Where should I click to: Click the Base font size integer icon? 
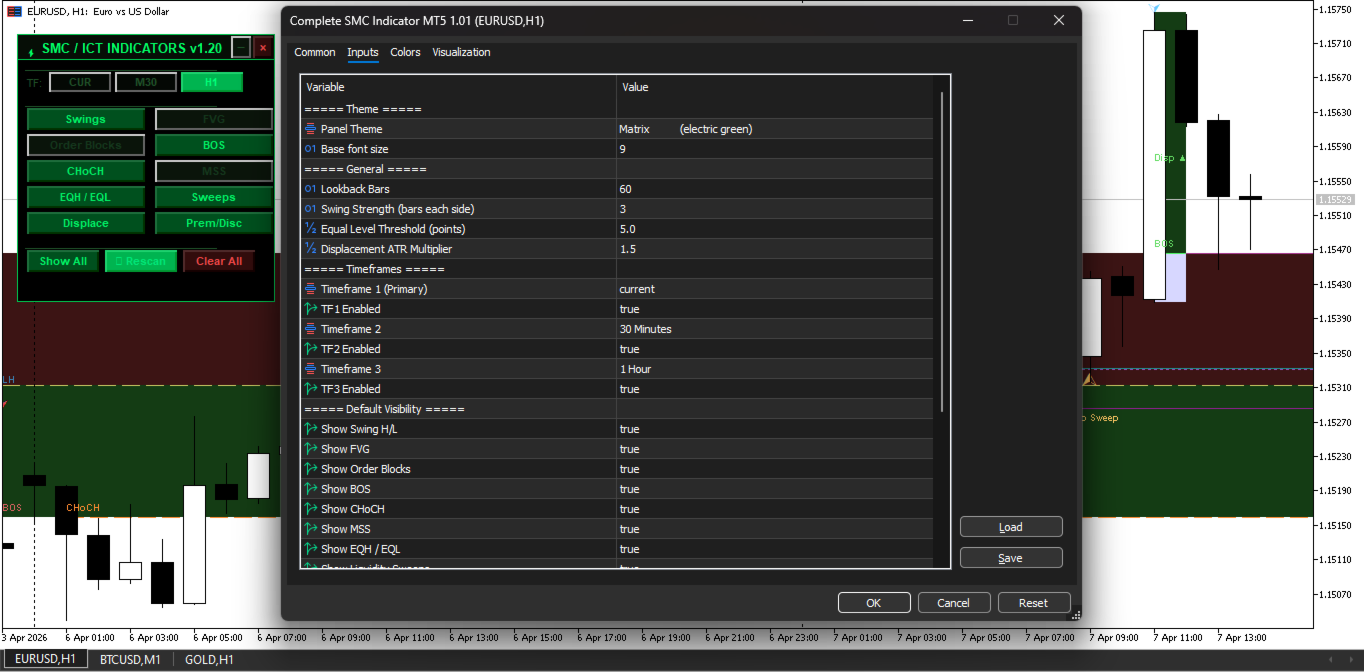[310, 149]
